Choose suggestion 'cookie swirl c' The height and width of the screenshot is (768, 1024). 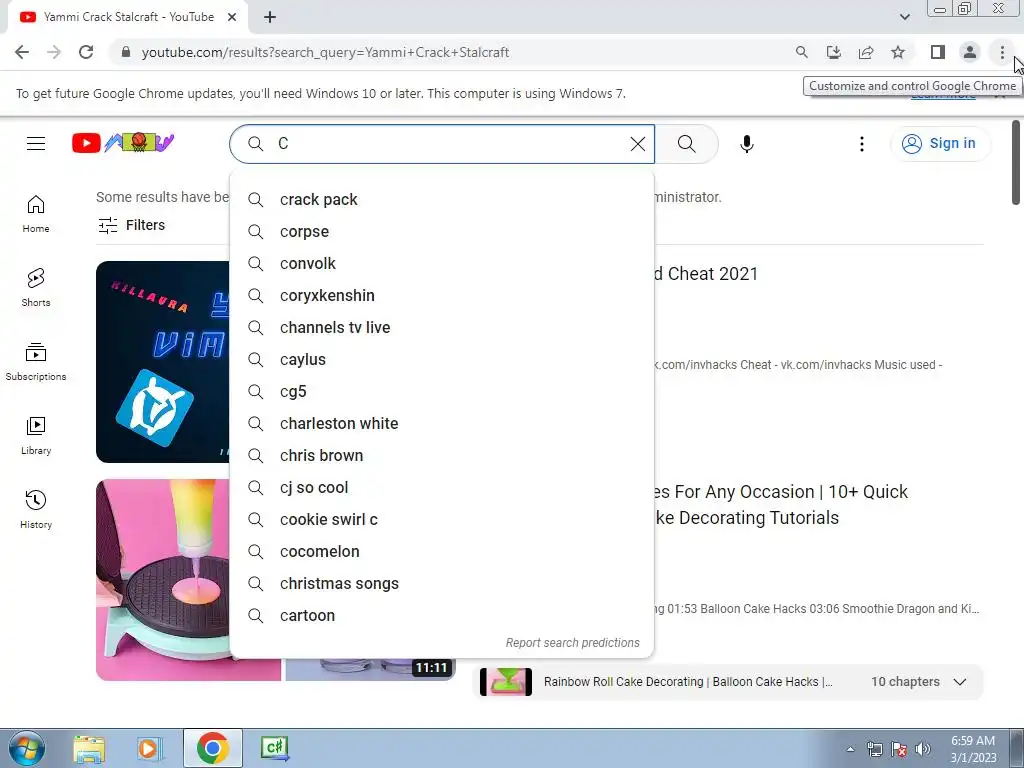[441, 519]
